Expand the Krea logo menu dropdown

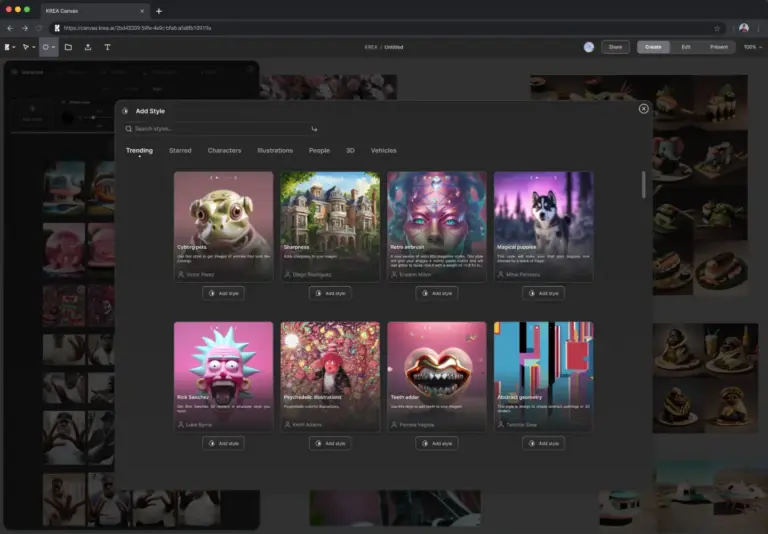click(x=10, y=47)
